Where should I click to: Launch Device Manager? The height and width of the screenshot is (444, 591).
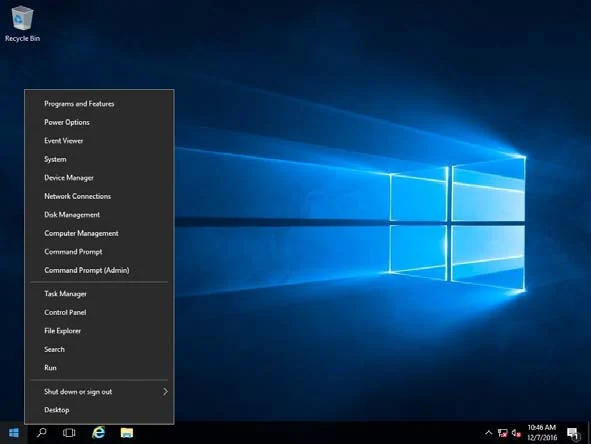click(x=99, y=178)
